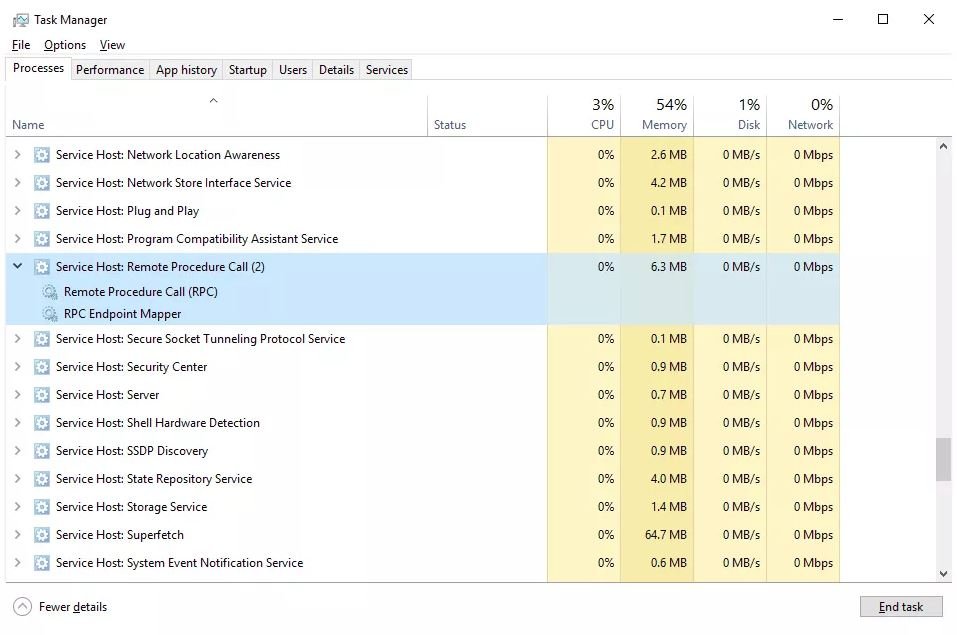Open the Startup tab
This screenshot has width=957, height=635.
pos(247,70)
